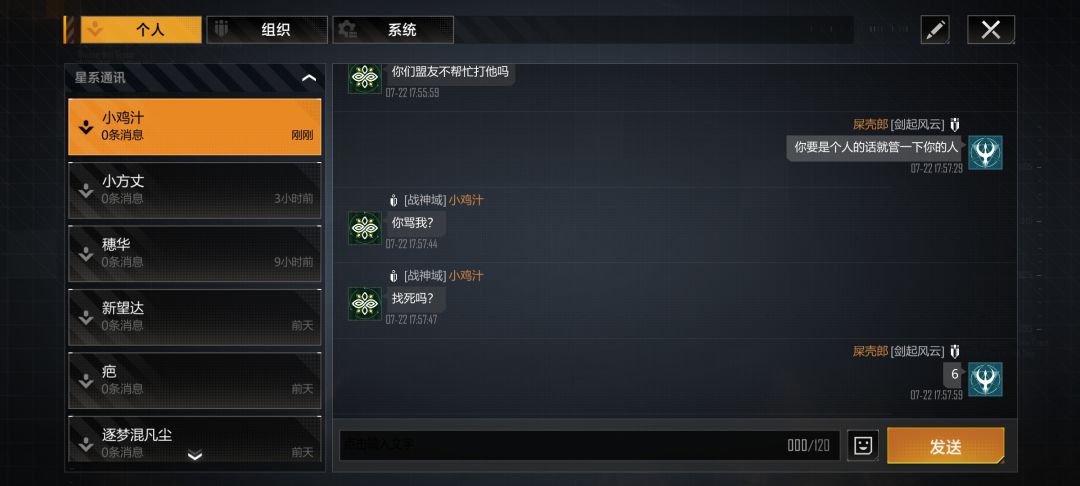Image resolution: width=1080 pixels, height=486 pixels.
Task: Click the arrow icon on 新望达 contact
Action: 85,317
